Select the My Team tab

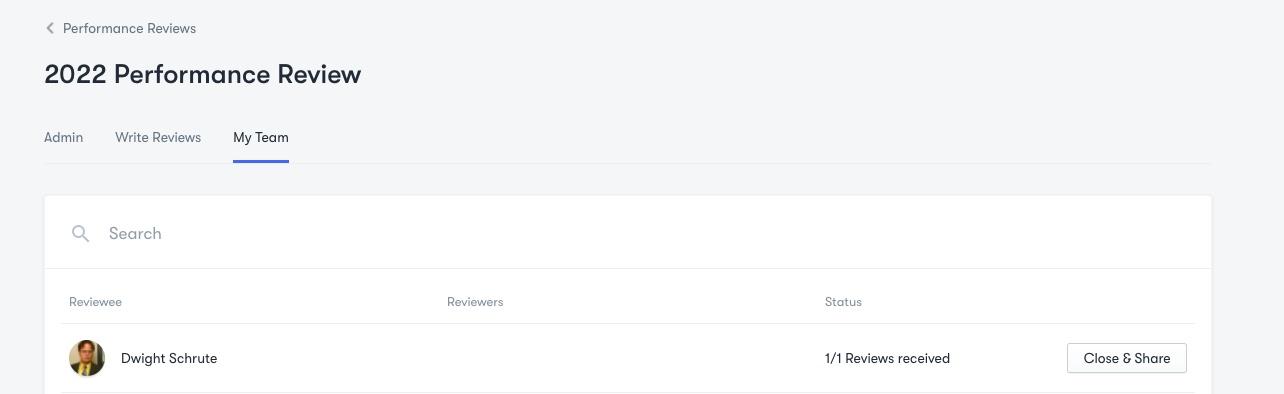click(261, 137)
